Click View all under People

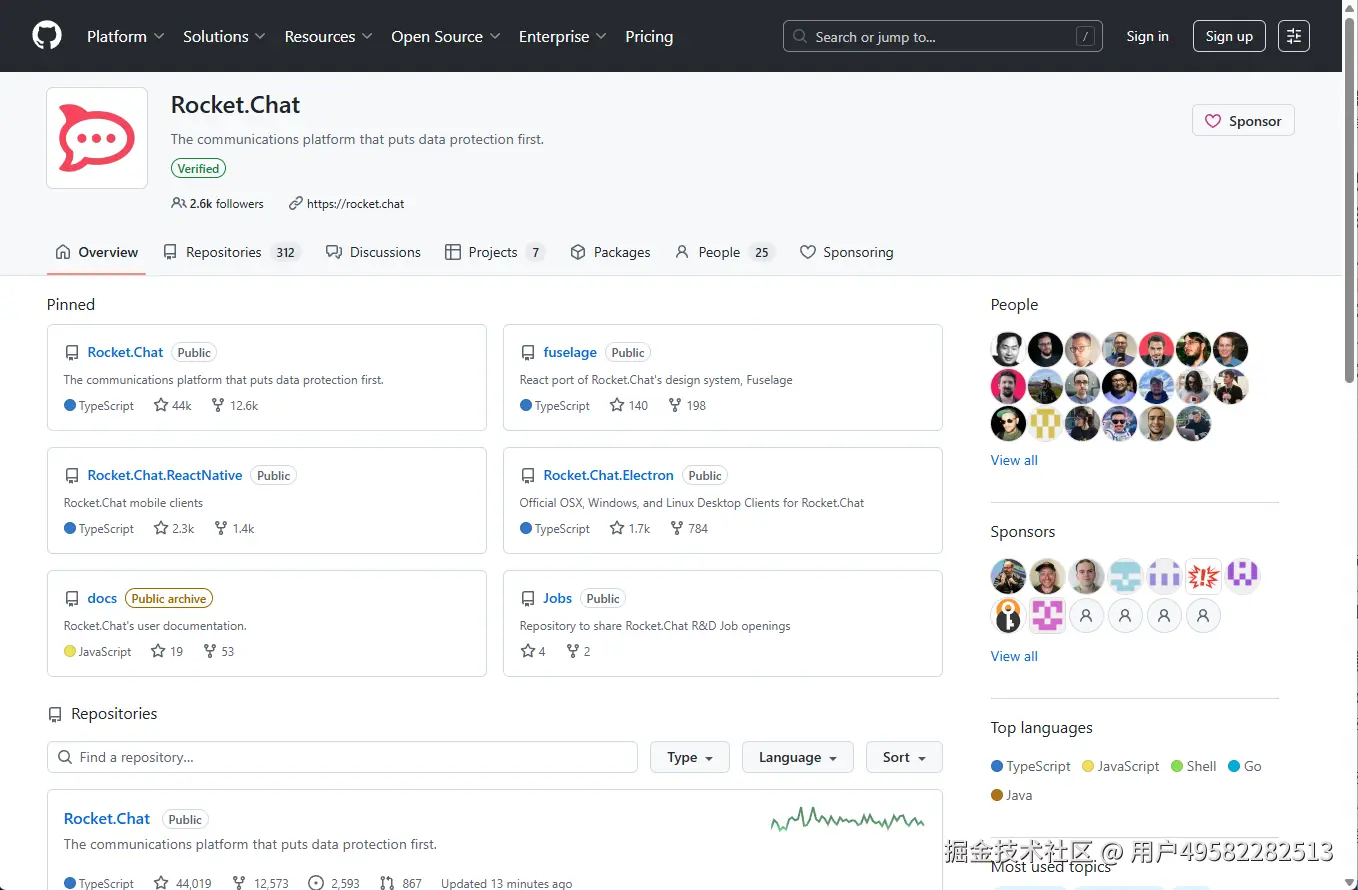coord(1014,460)
